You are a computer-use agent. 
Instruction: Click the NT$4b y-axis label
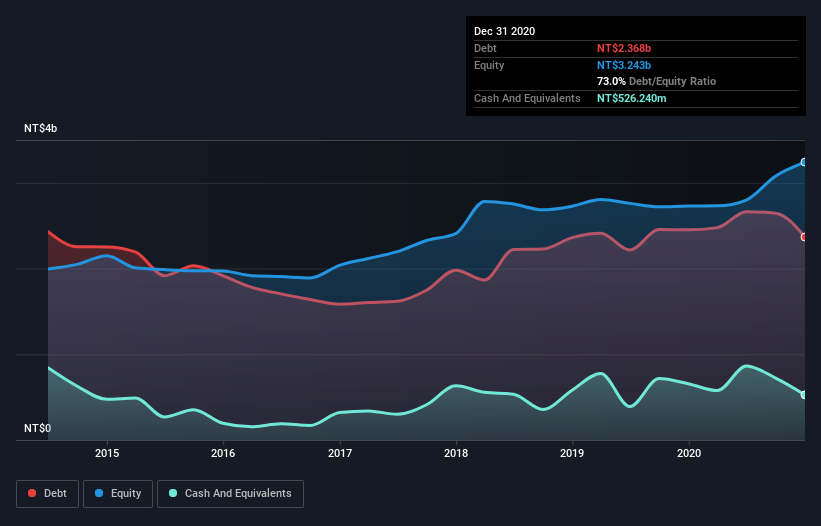(x=43, y=129)
